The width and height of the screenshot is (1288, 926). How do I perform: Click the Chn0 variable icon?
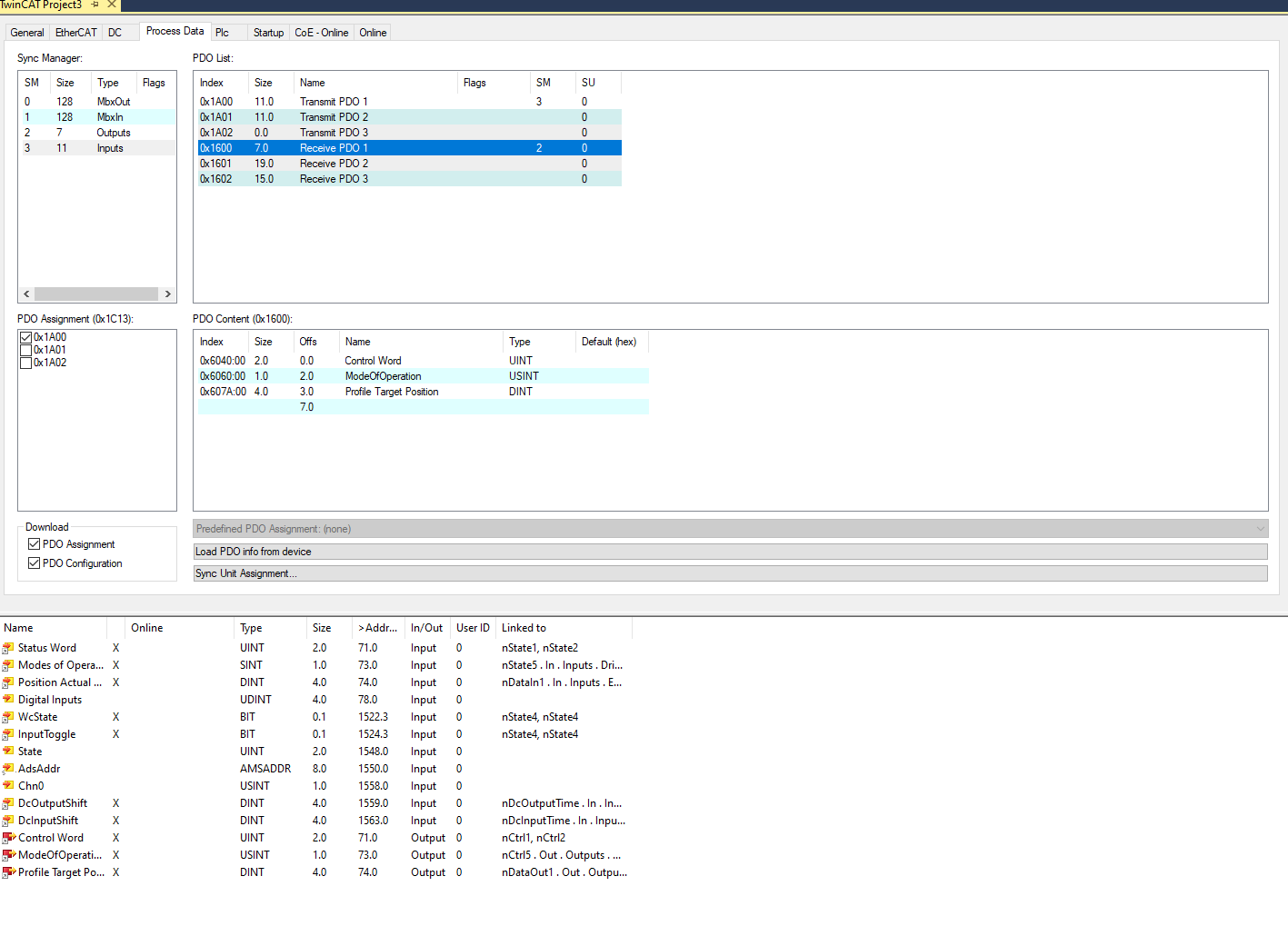pos(8,786)
